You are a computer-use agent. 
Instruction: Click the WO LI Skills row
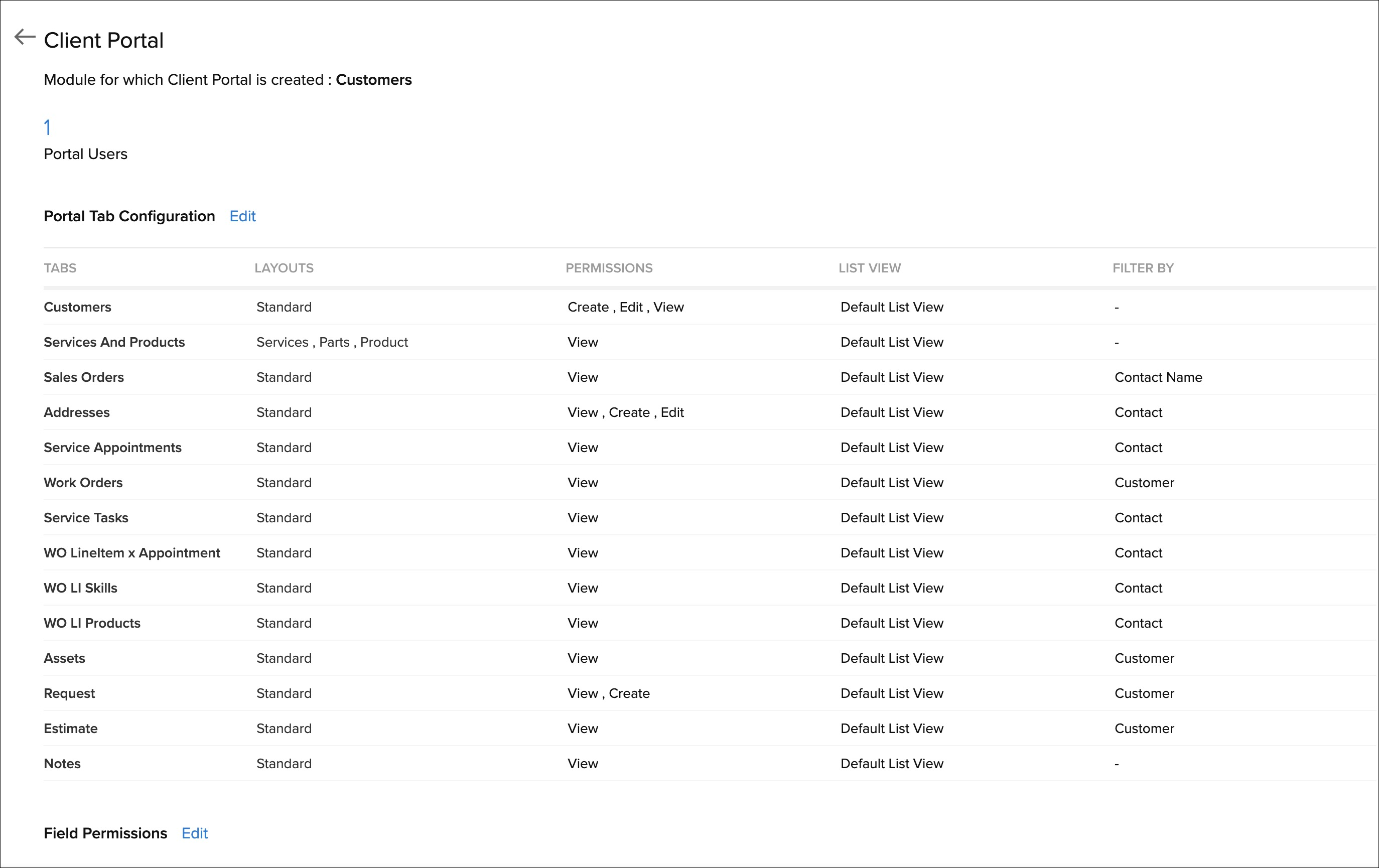tap(80, 588)
